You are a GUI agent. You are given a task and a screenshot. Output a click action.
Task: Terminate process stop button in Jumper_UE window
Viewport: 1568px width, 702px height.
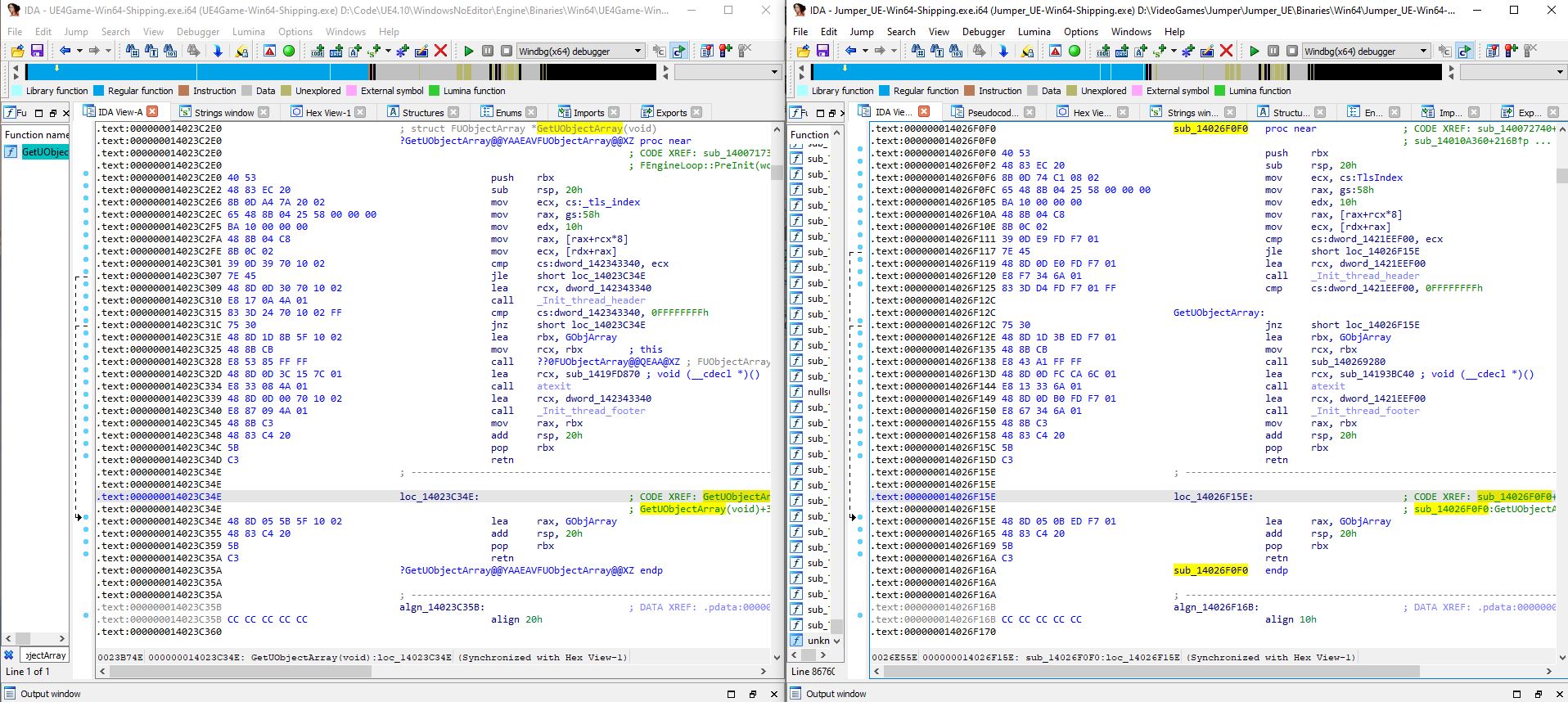point(1292,51)
